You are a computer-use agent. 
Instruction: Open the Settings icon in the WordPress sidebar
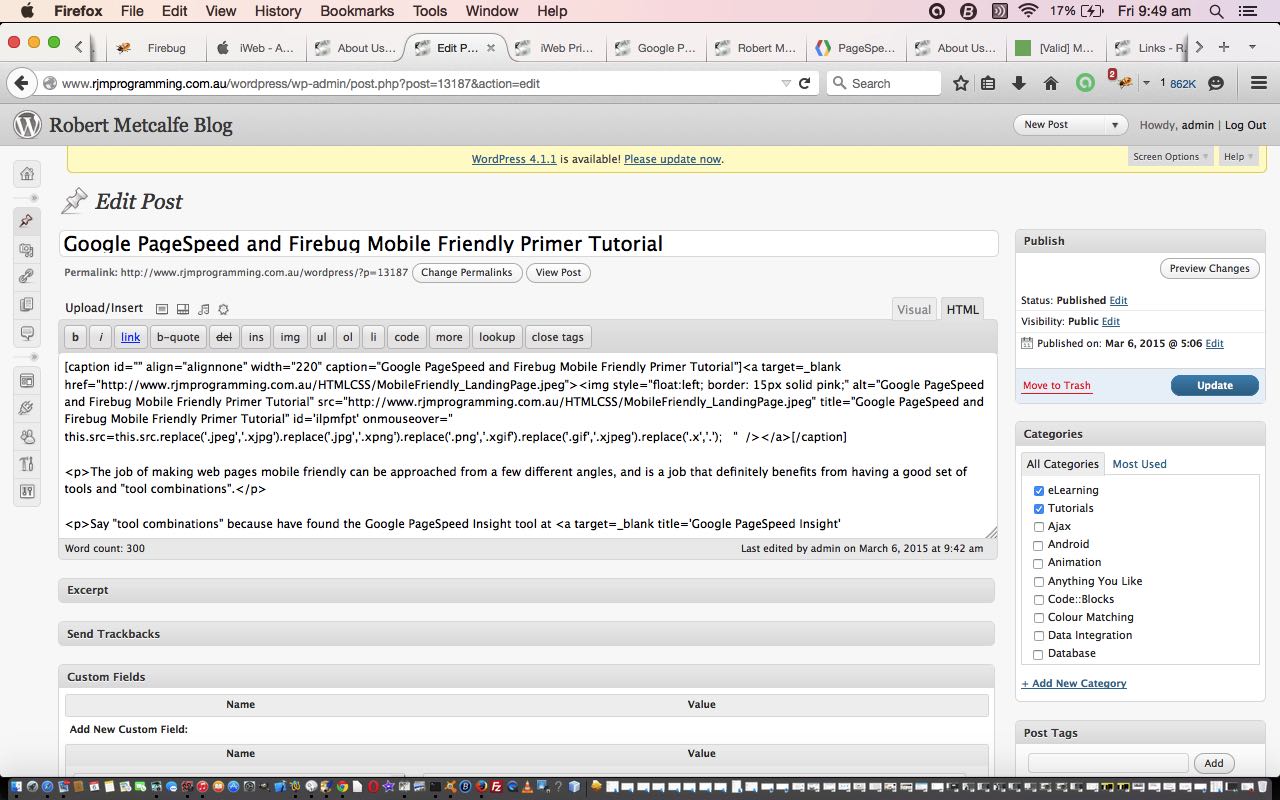27,492
